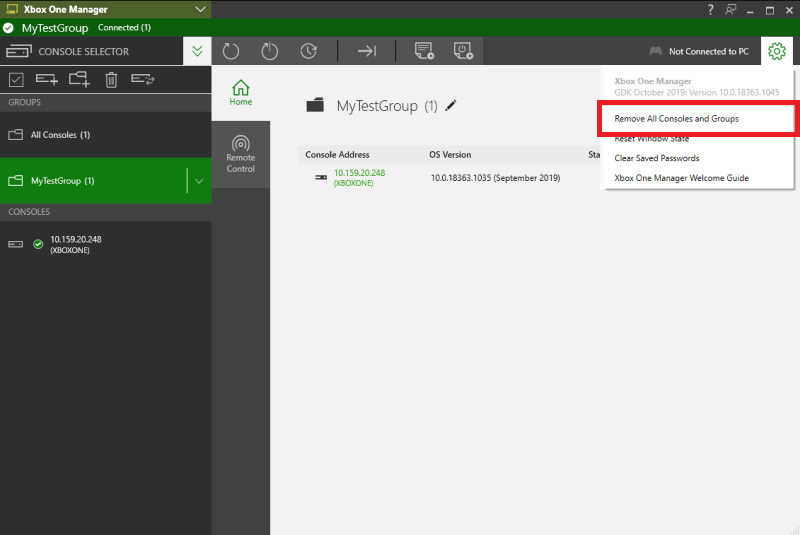Viewport: 800px width, 535px height.
Task: Select the All Consoles (1) group
Action: click(x=106, y=135)
